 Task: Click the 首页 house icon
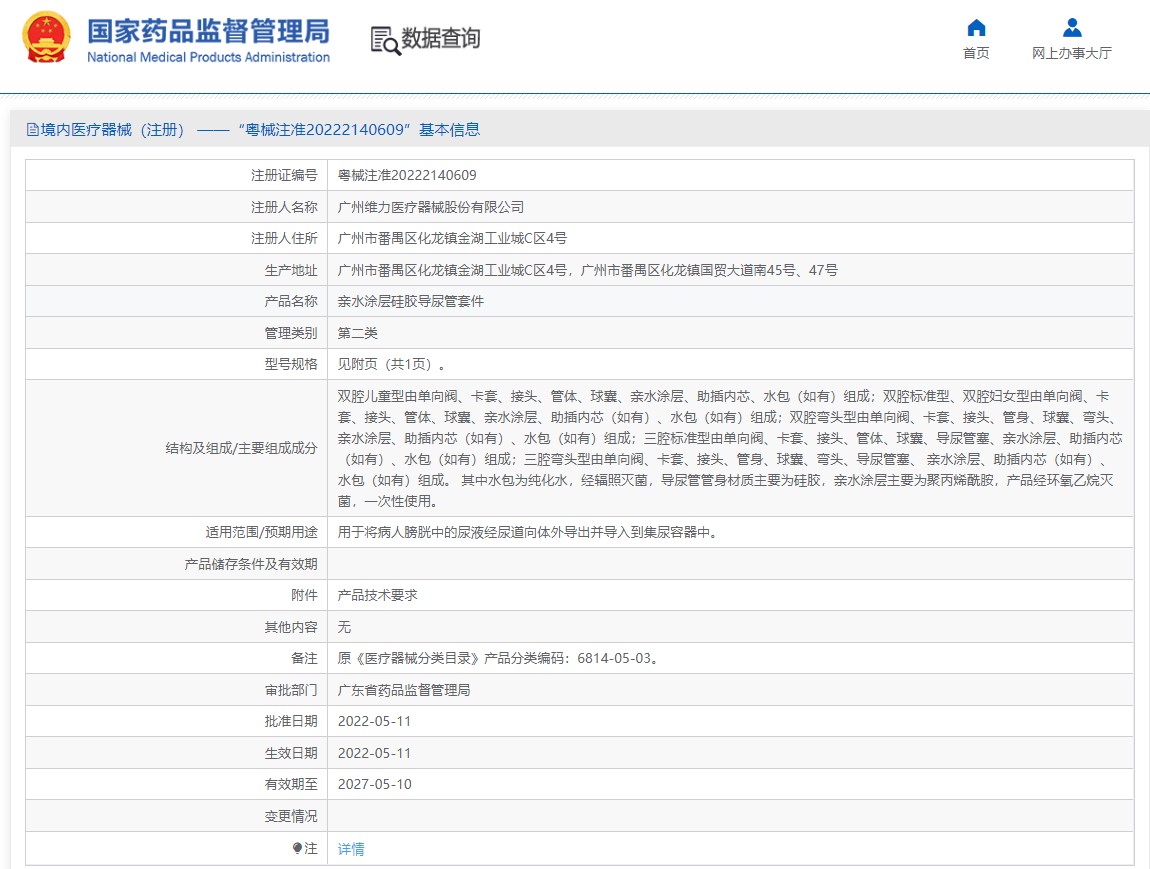tap(976, 28)
